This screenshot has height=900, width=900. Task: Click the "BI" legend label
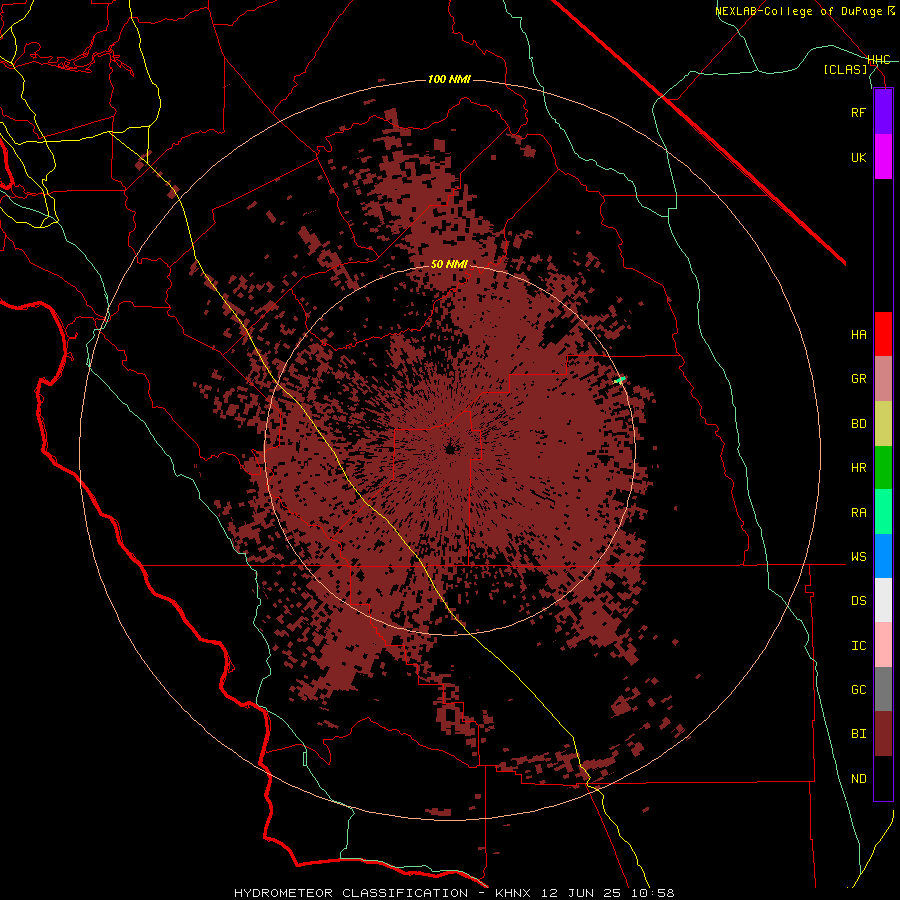[858, 734]
